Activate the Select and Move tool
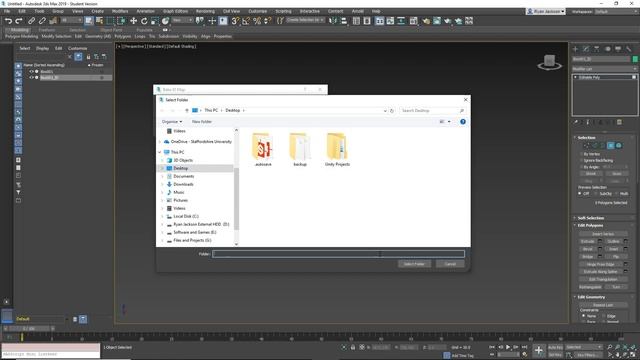 133,21
